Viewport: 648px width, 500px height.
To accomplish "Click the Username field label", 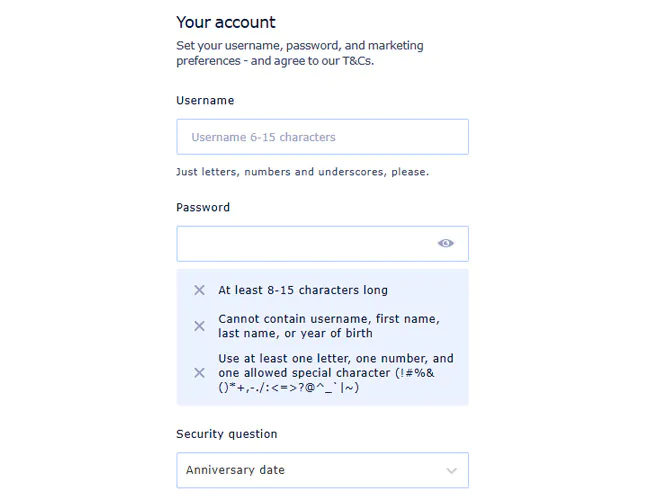I will point(205,100).
